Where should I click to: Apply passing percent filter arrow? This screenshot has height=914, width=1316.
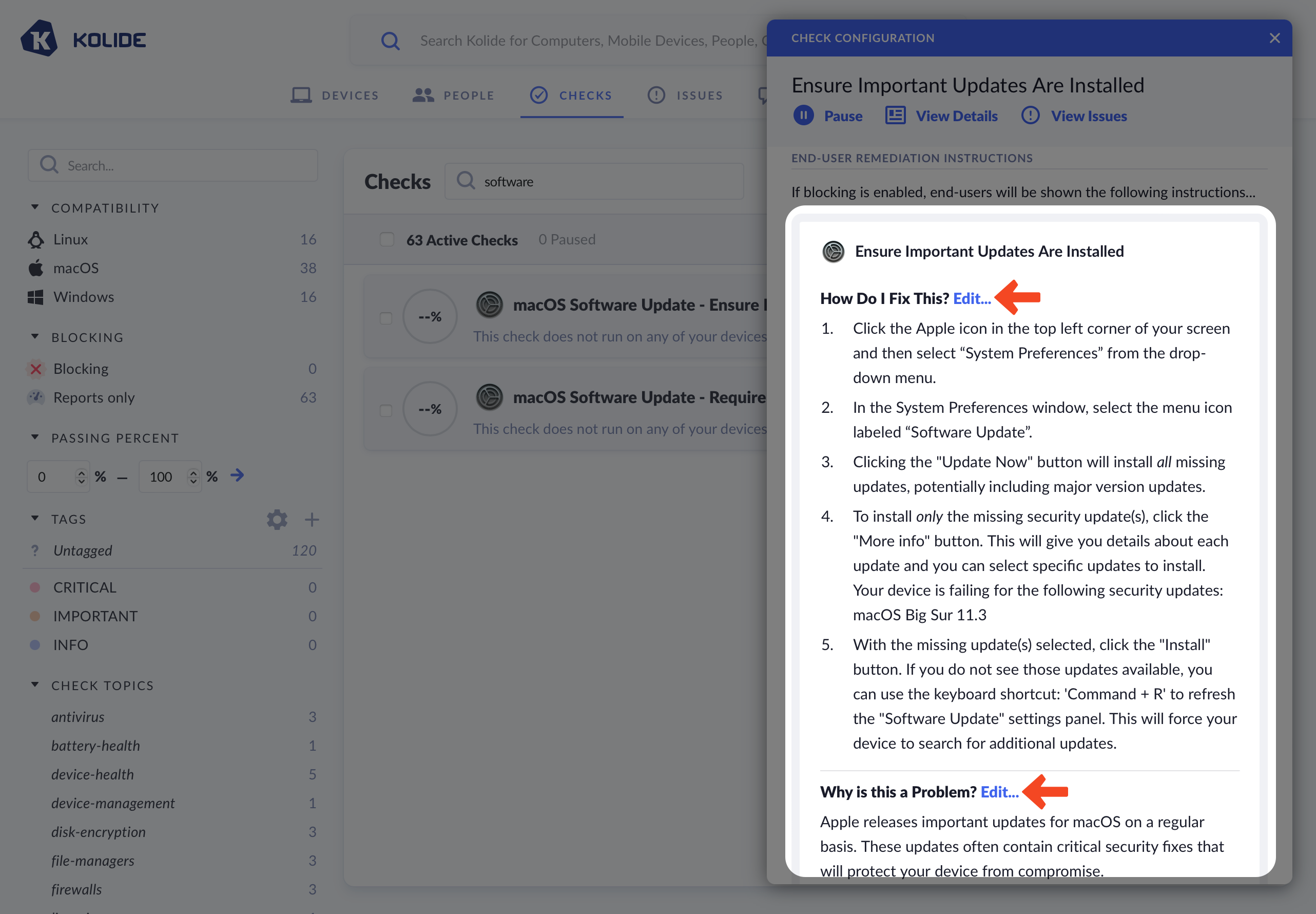[x=237, y=475]
